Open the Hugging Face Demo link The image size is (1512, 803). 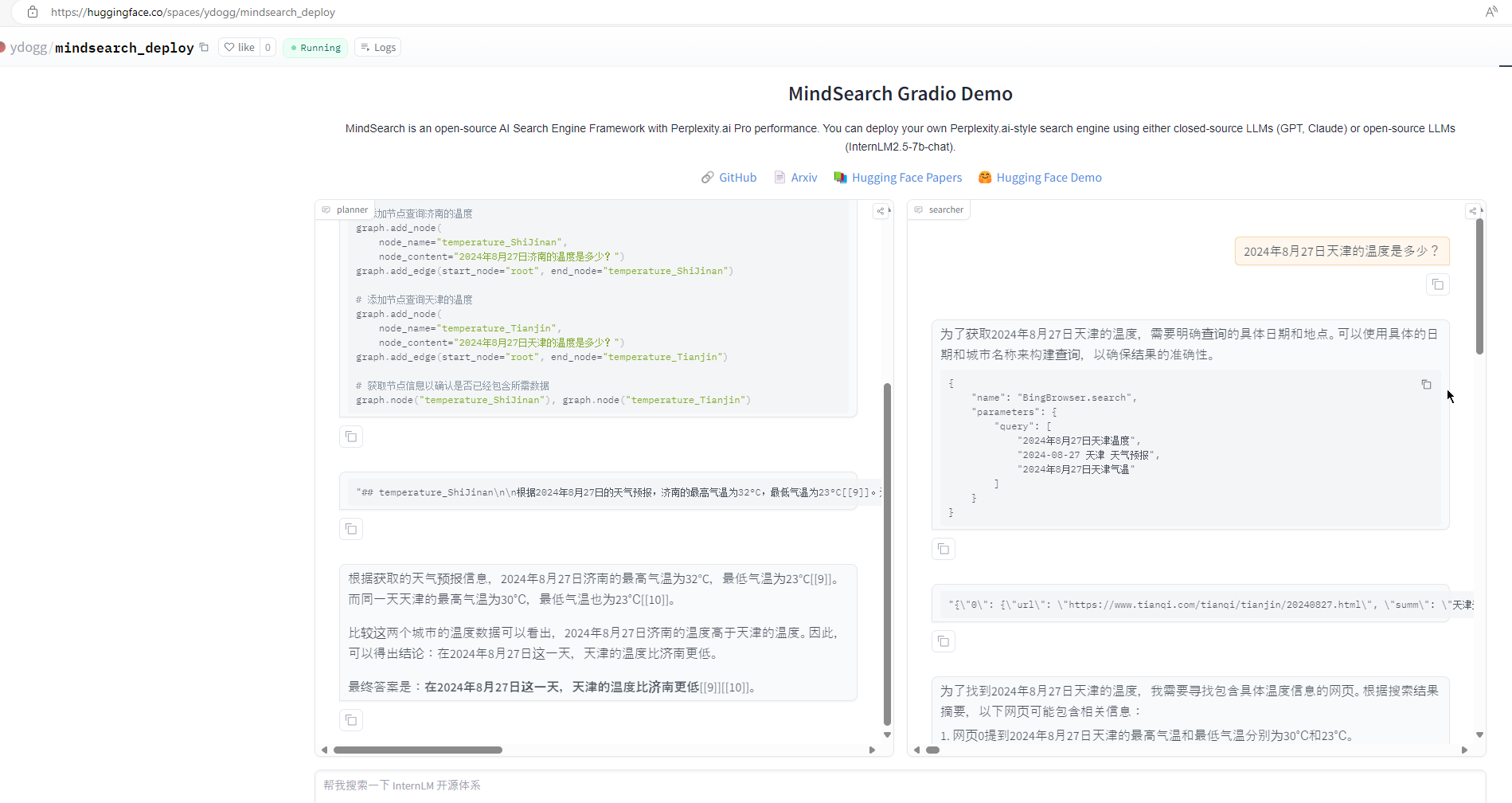tap(1049, 178)
